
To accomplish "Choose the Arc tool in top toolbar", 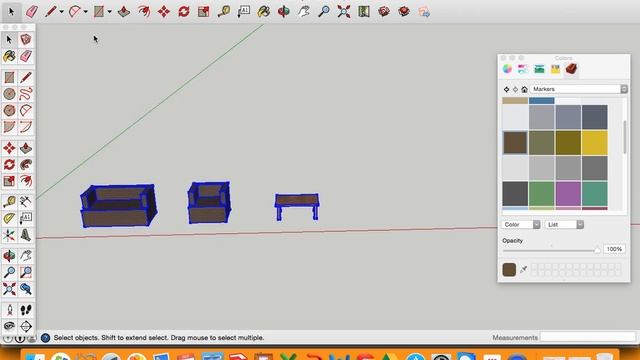I will click(x=74, y=11).
